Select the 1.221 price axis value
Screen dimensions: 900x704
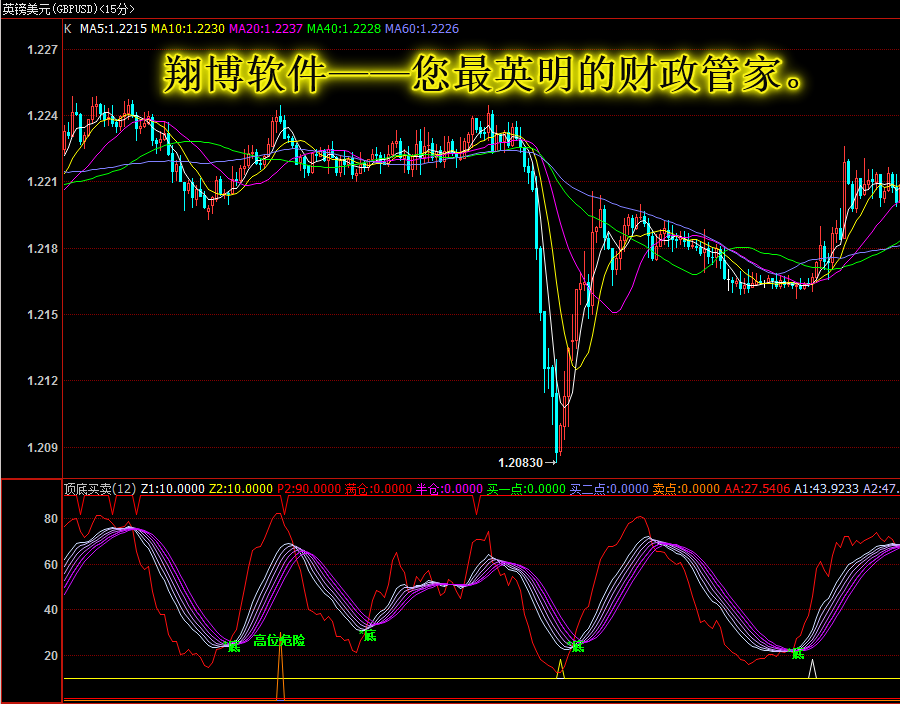click(42, 182)
